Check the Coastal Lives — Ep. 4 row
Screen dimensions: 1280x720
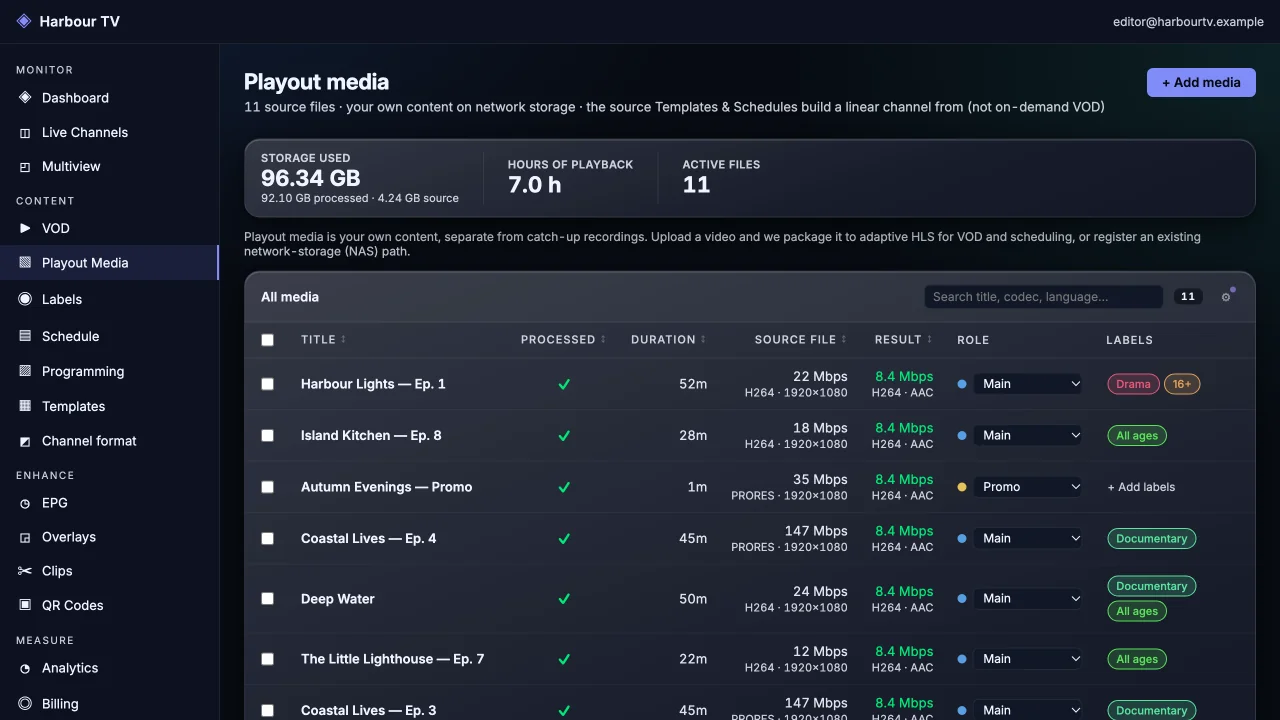tap(267, 538)
